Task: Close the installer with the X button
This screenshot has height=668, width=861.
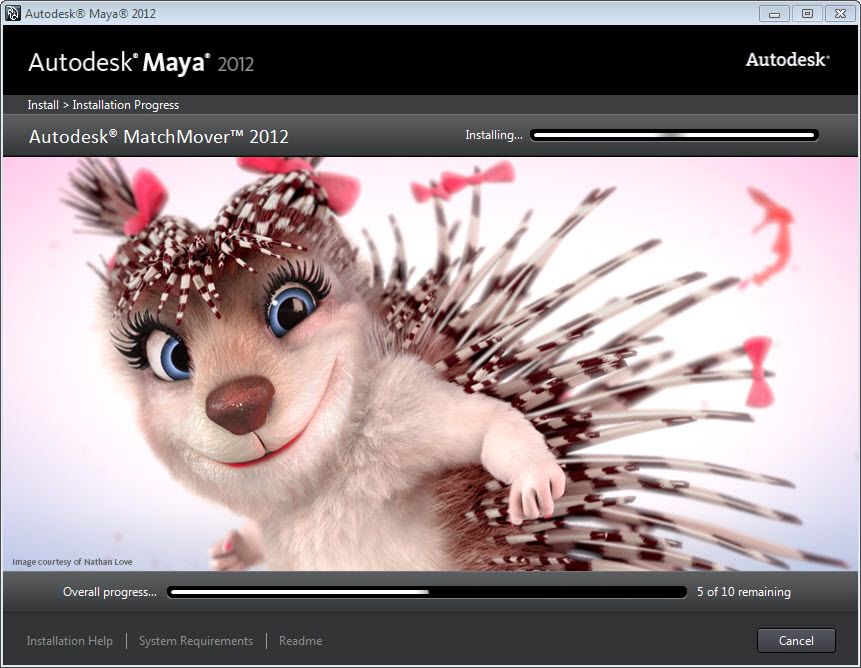Action: [838, 13]
